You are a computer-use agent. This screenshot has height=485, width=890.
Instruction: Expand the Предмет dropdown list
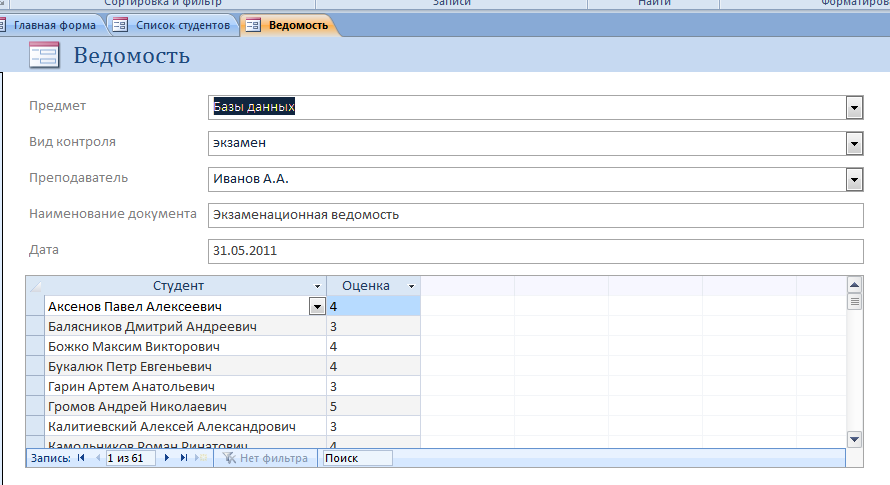point(854,107)
